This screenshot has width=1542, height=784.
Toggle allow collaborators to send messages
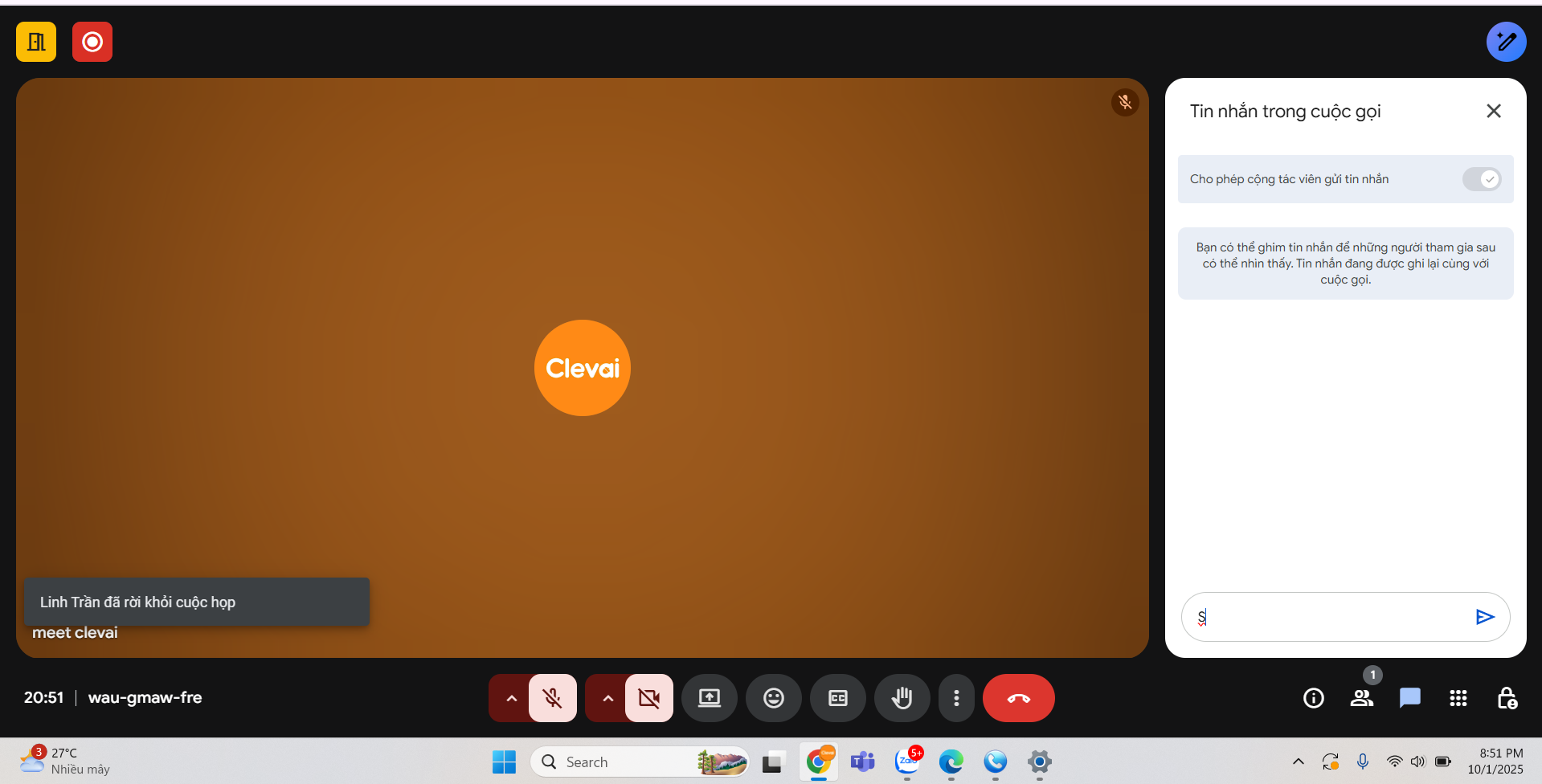pyautogui.click(x=1482, y=179)
